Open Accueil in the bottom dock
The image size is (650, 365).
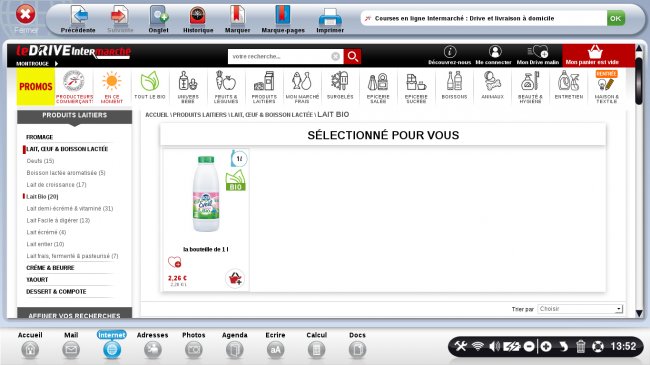point(30,345)
